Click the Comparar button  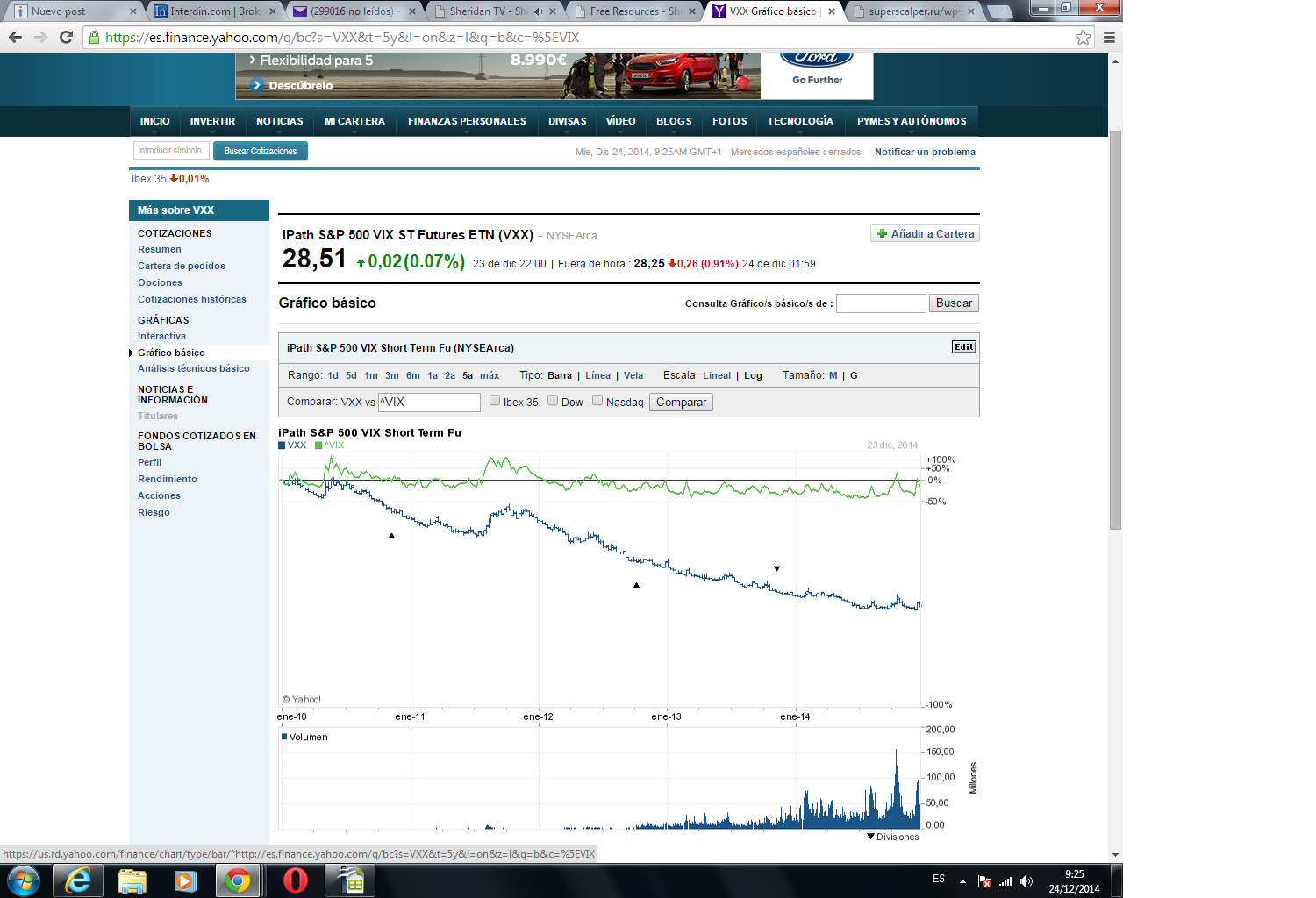click(681, 402)
